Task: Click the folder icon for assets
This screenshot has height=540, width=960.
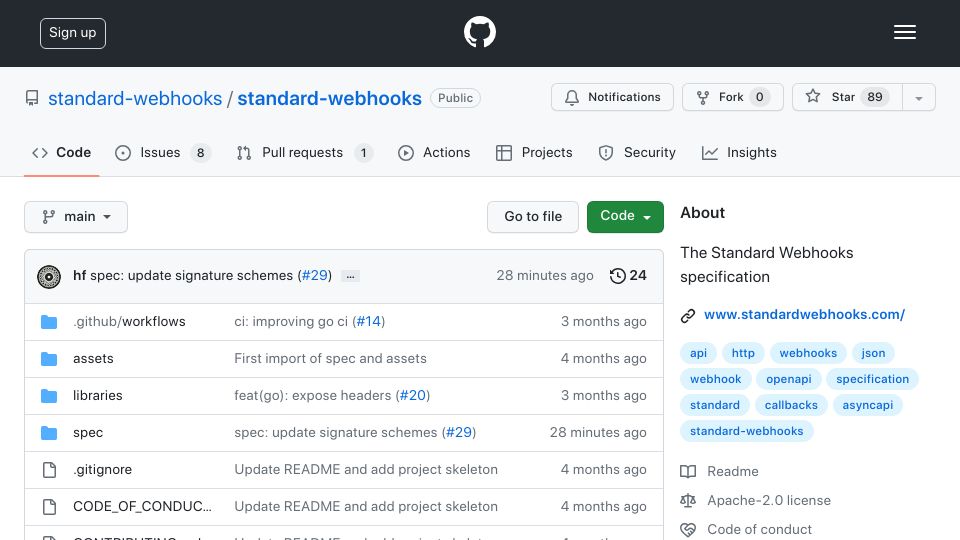Action: 49,359
